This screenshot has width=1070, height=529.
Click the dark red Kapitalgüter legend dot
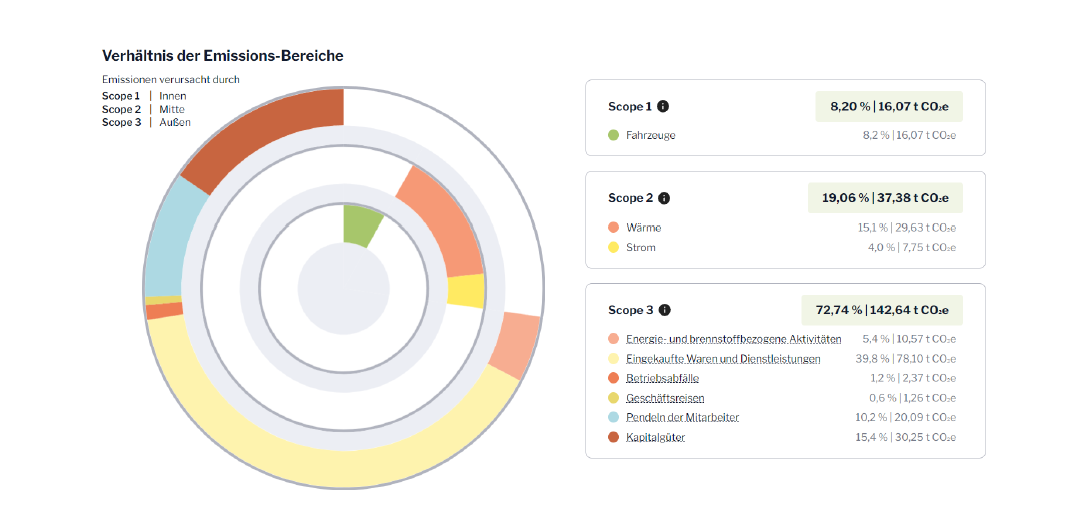(x=613, y=437)
